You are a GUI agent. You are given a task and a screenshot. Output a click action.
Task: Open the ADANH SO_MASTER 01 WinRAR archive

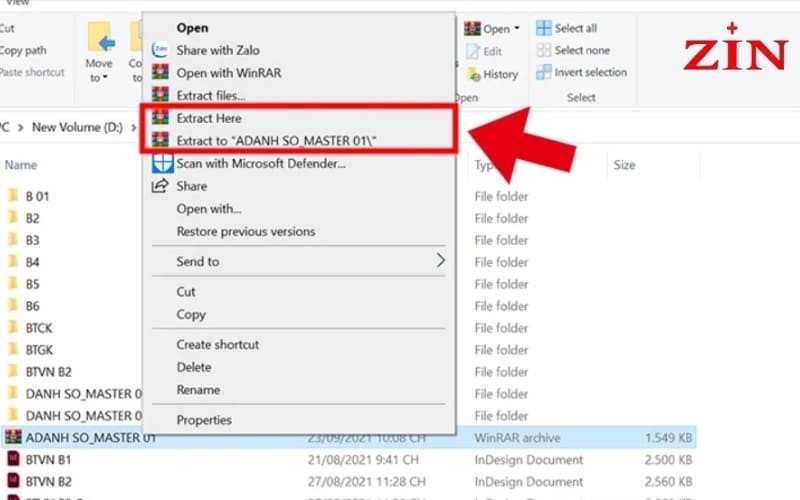[x=90, y=437]
